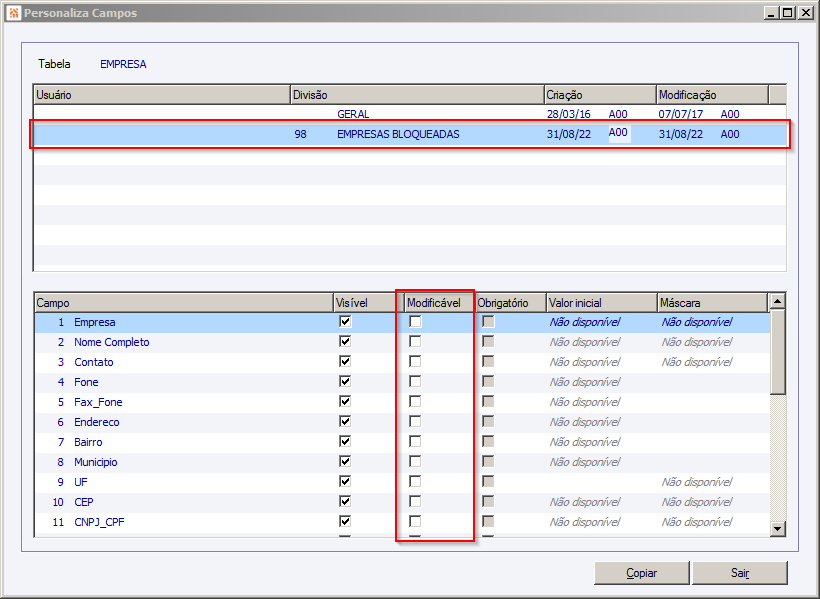Toggle Visível checkbox for Endereco field

pyautogui.click(x=345, y=421)
